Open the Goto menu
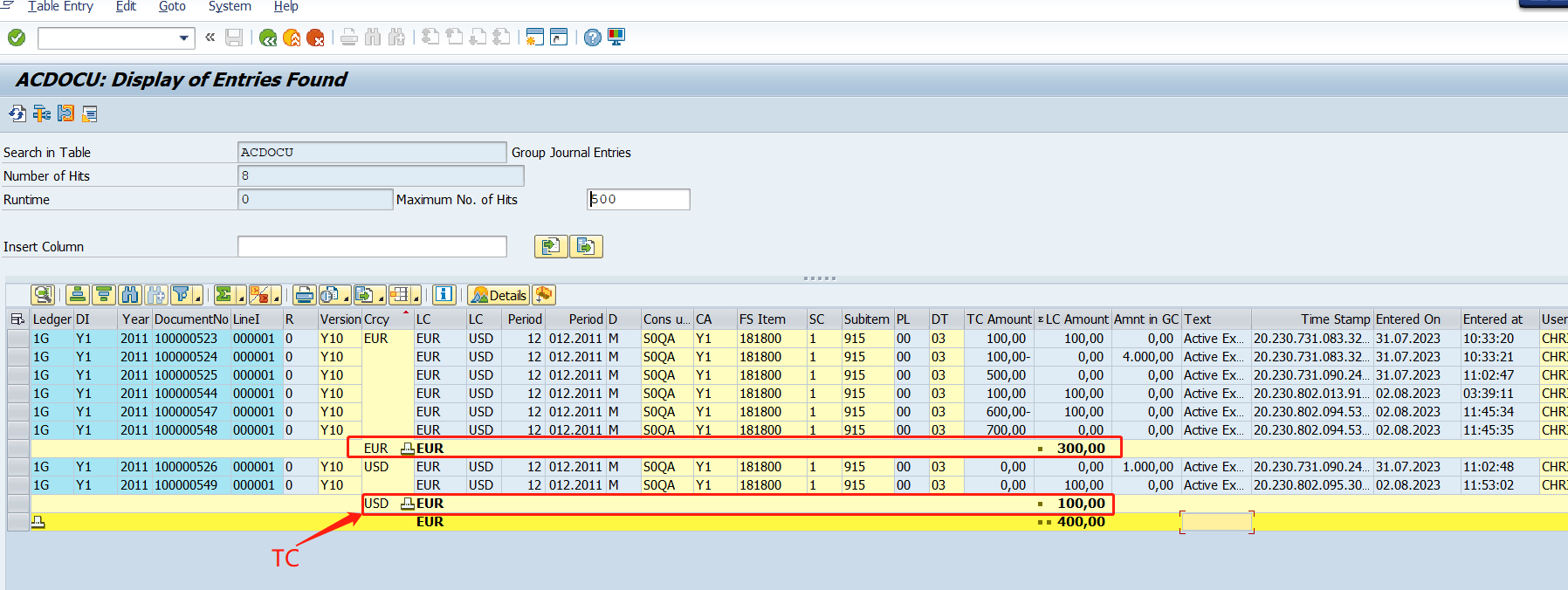Screen dimensions: 1568x590 pyautogui.click(x=172, y=7)
